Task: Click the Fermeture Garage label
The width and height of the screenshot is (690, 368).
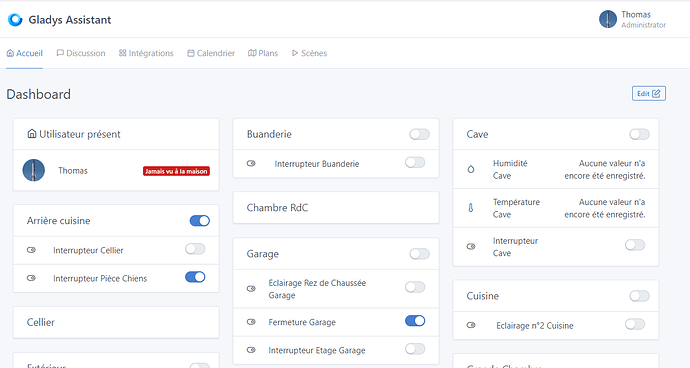Action: 302,322
